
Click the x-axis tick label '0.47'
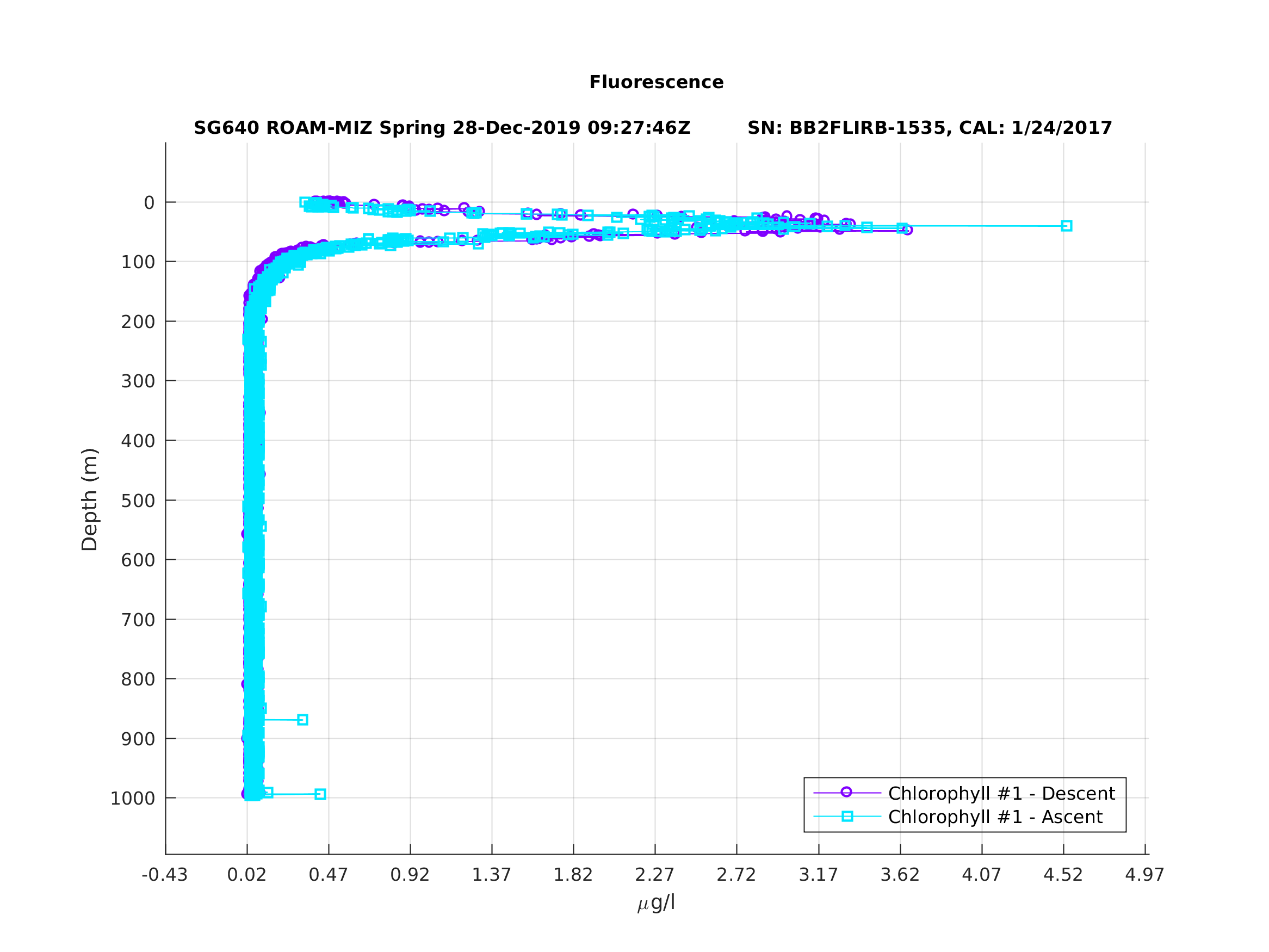[328, 875]
